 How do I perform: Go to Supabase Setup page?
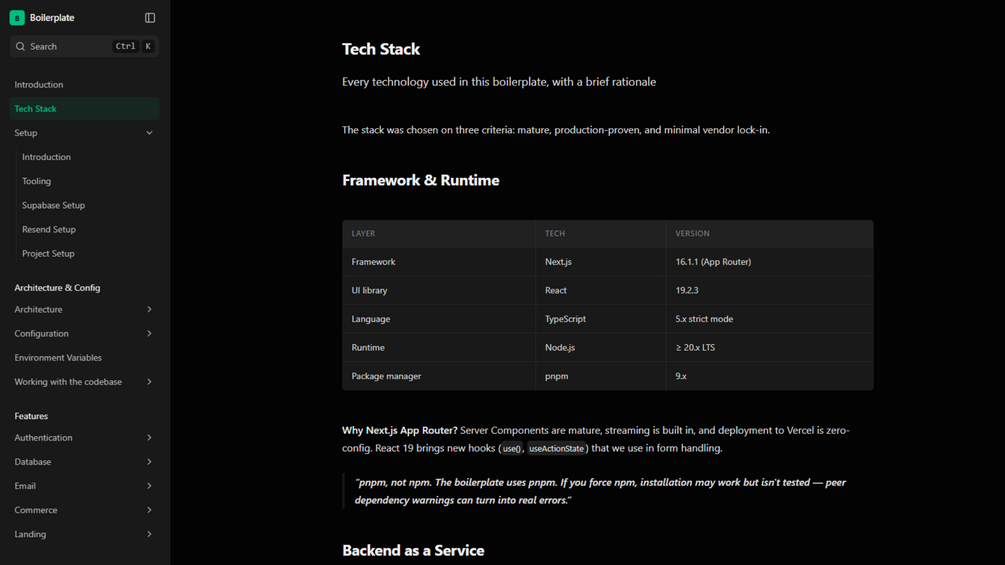[88, 205]
